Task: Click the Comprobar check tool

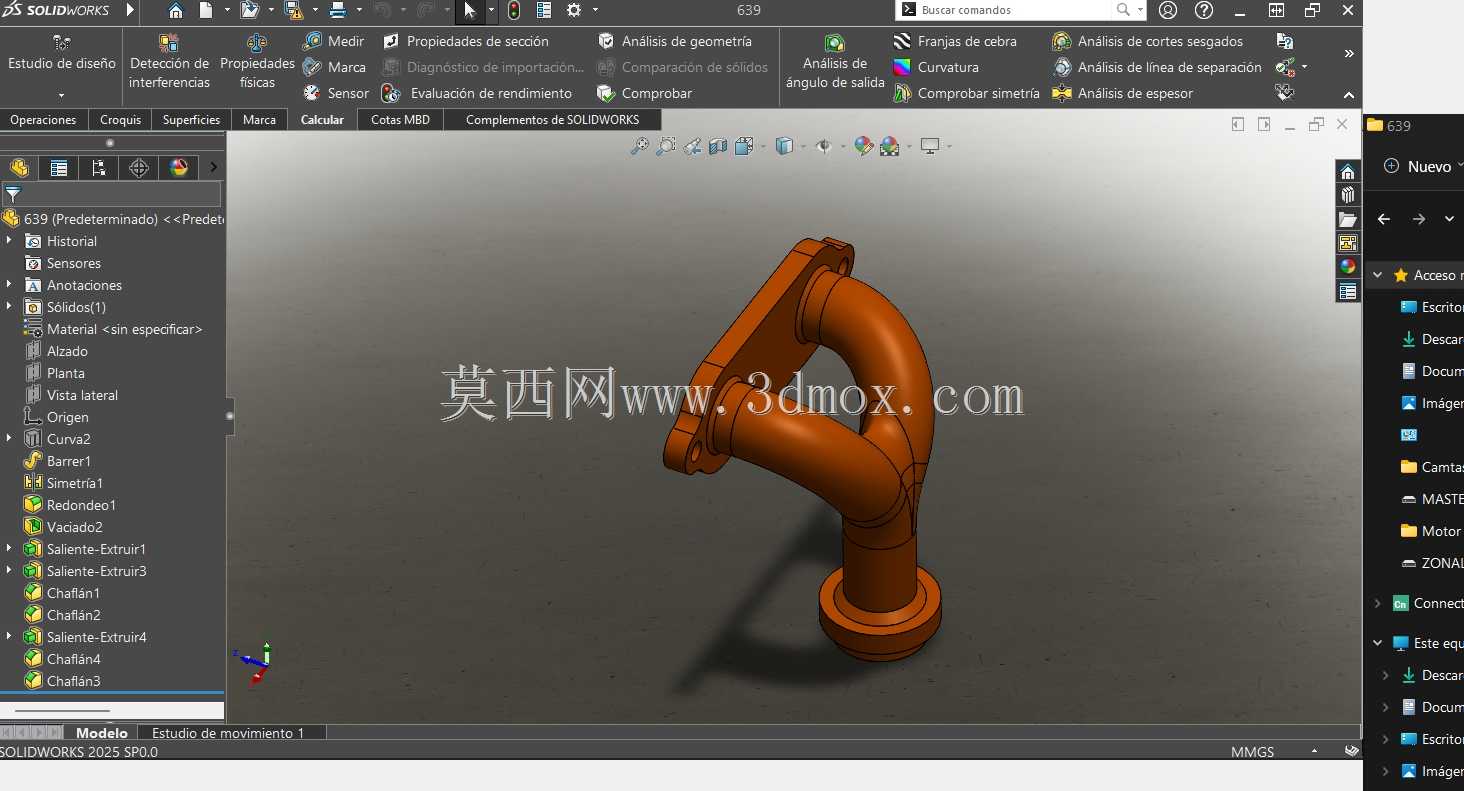Action: [644, 93]
